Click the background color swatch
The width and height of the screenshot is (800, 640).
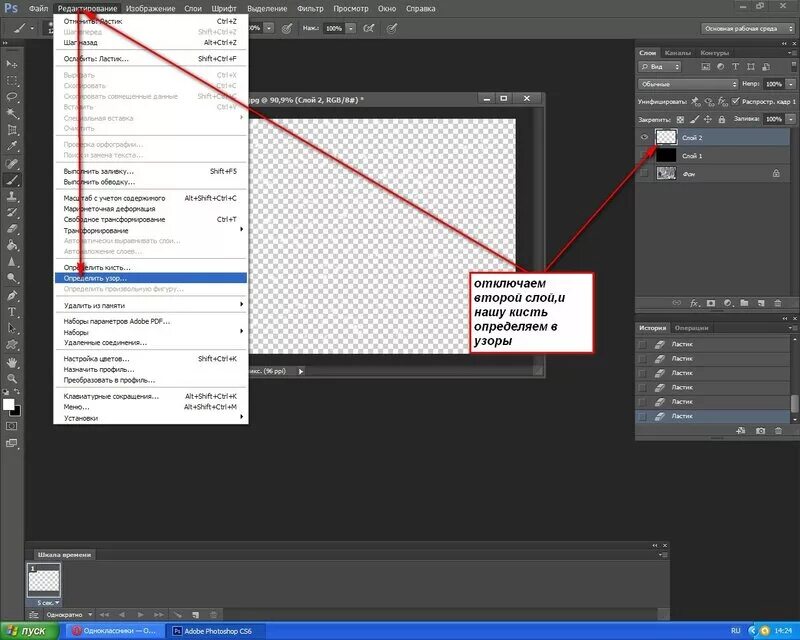[16, 411]
